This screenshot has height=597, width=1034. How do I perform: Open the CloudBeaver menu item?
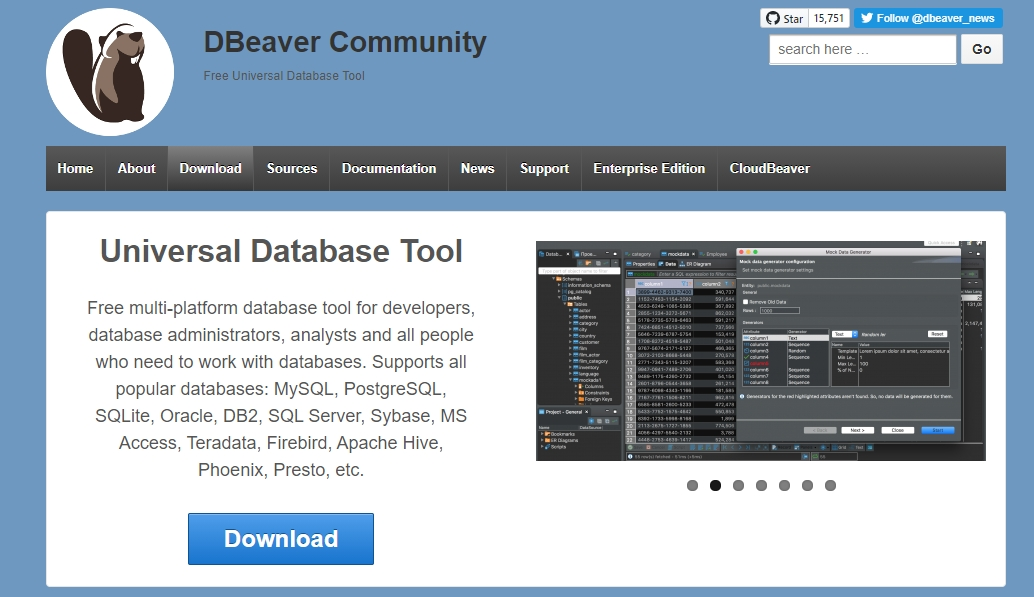pos(770,169)
